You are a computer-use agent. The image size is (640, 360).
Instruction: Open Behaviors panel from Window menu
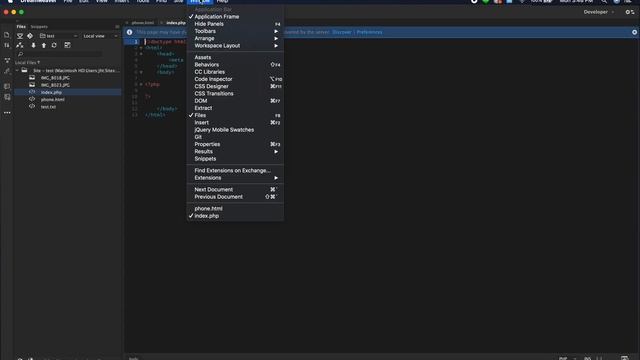236,64
